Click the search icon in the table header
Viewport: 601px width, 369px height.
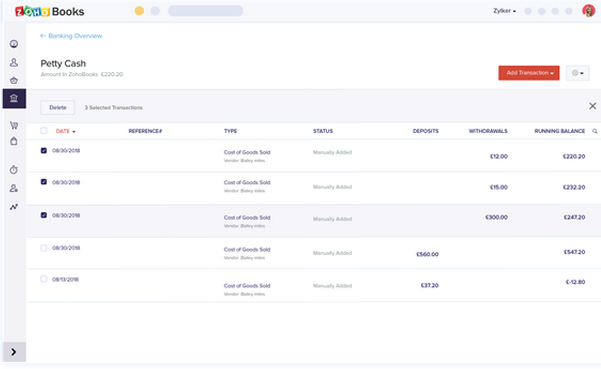[x=594, y=131]
